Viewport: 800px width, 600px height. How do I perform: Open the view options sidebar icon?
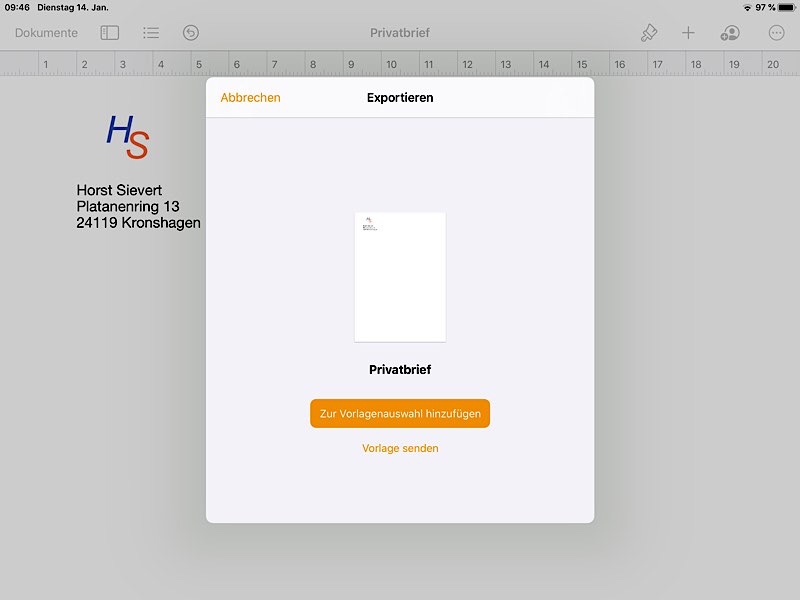point(110,33)
